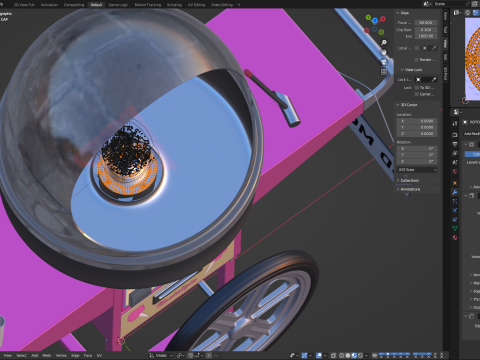Screen dimensions: 480x360
Task: Enable Lock Camera to View checkbox
Action: point(417,94)
